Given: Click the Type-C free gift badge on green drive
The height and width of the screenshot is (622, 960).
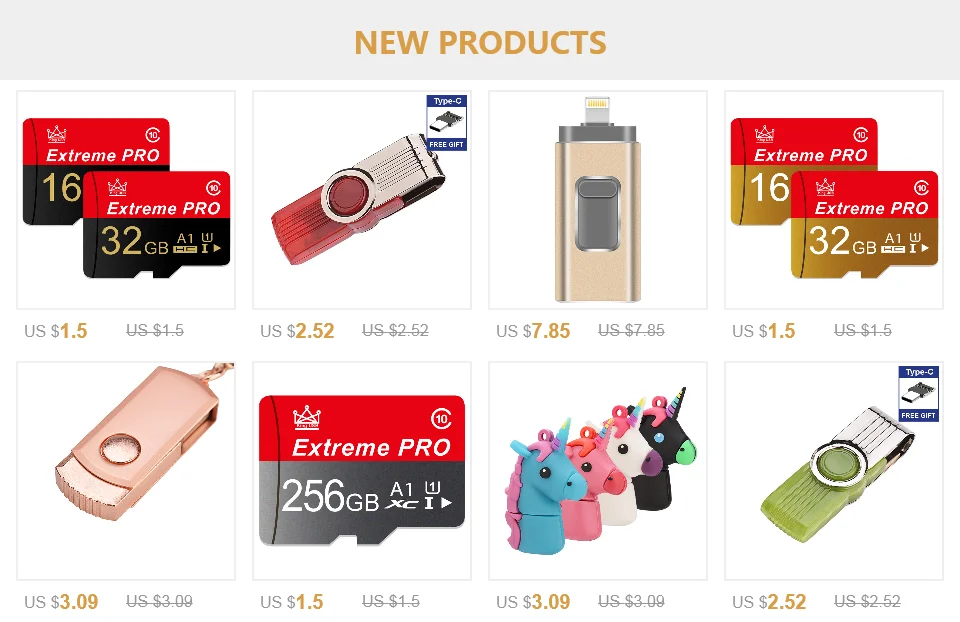Looking at the screenshot, I should (x=918, y=394).
